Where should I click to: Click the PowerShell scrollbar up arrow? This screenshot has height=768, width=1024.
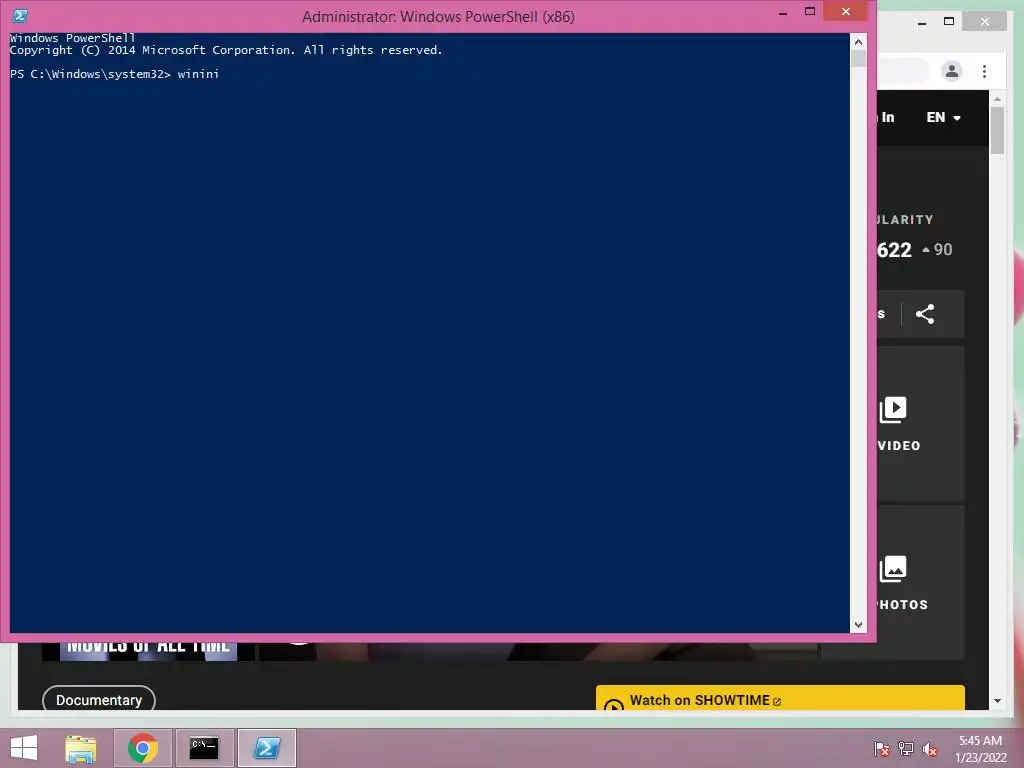coord(858,42)
